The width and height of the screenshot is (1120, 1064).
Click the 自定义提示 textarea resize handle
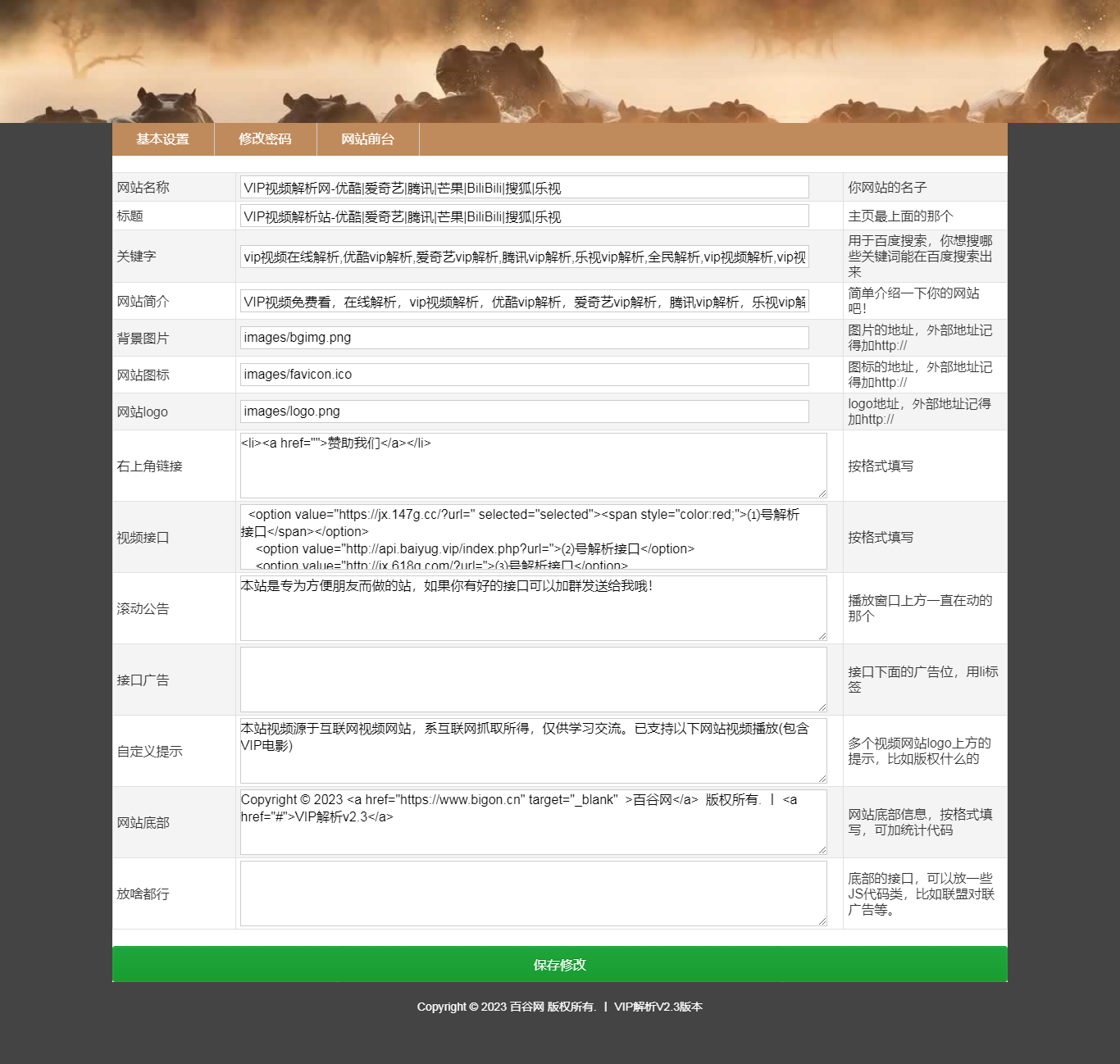point(822,779)
